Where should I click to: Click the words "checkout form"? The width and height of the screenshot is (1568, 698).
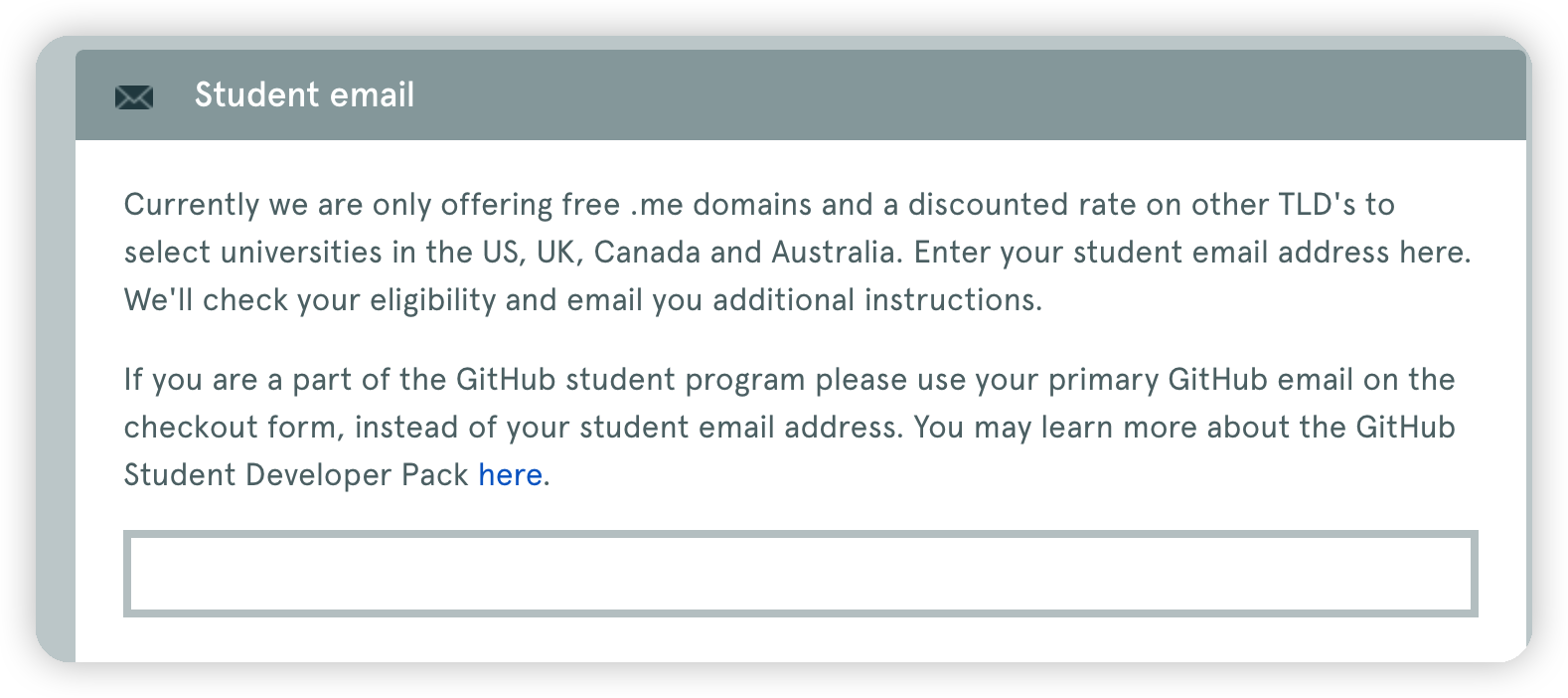click(234, 428)
